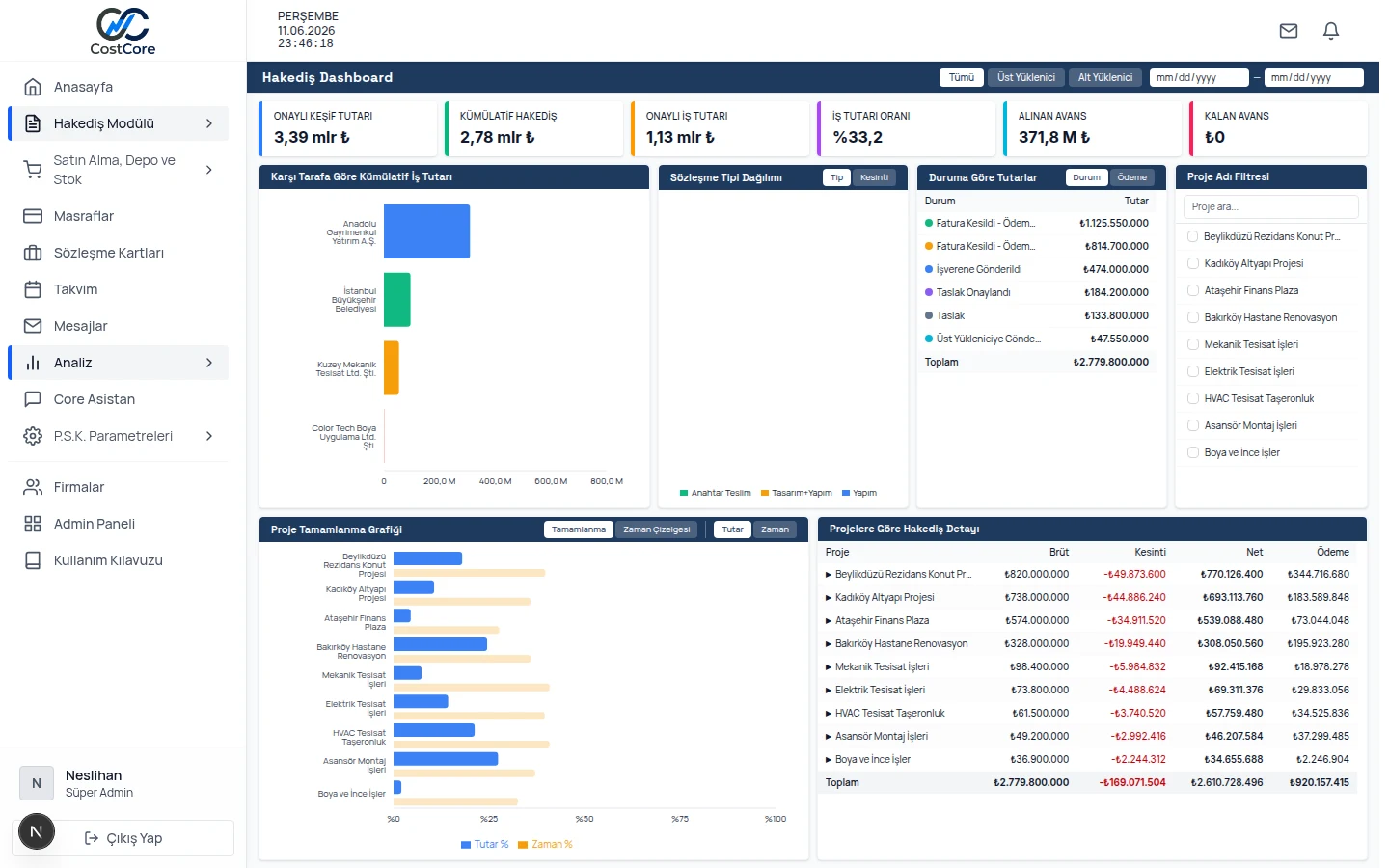Switch Duruma Göre Tutarlar to Ödeme

pos(1132,177)
